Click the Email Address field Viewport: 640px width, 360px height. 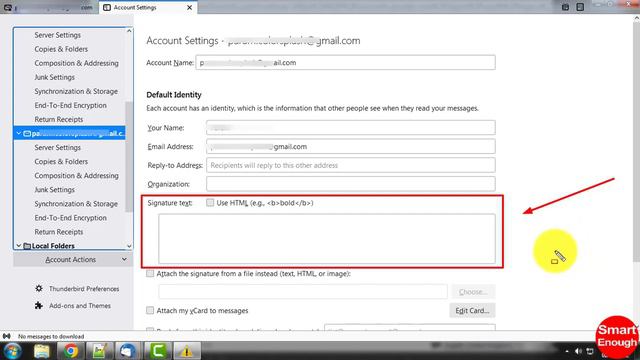351,147
